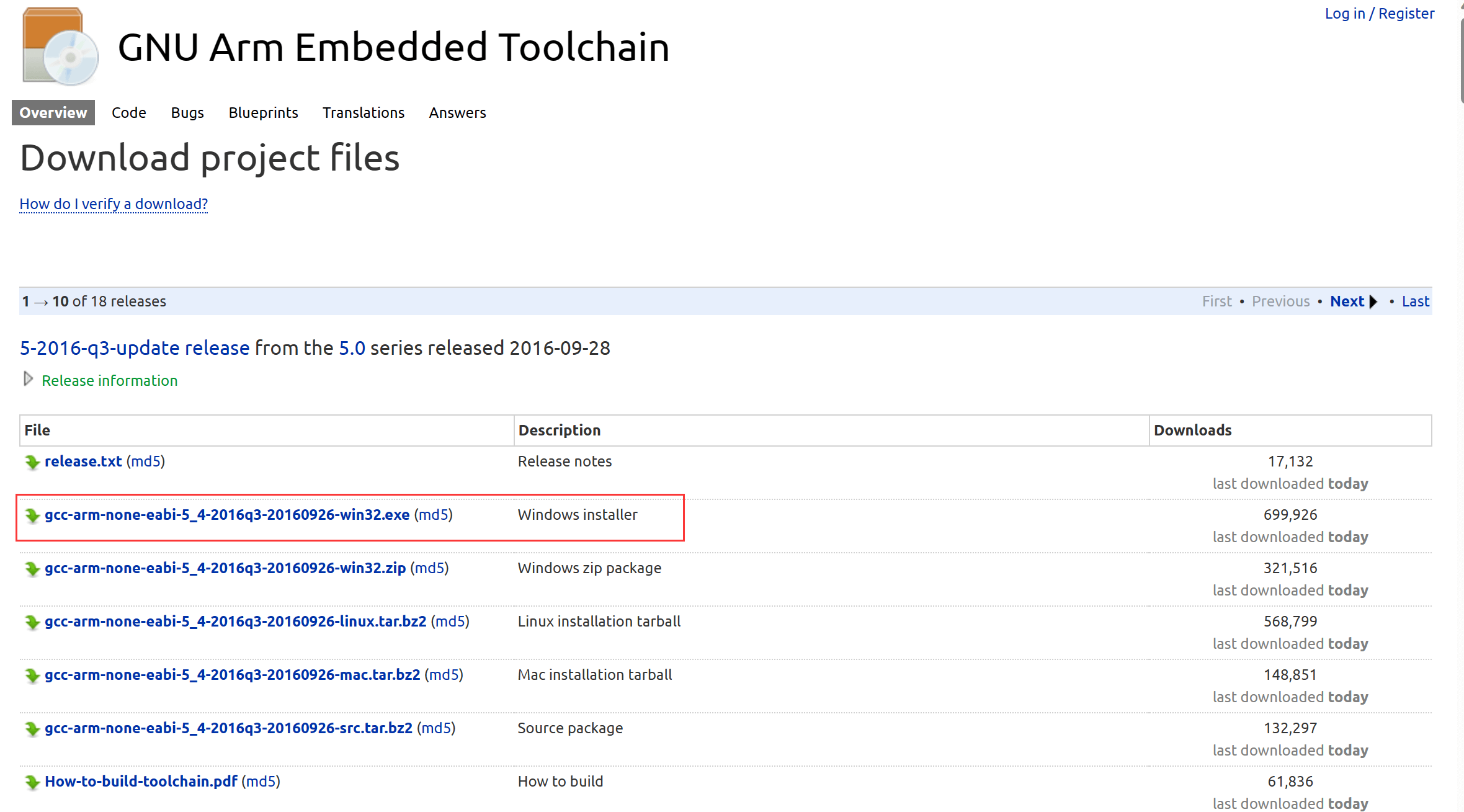1464x812 pixels.
Task: Click download arrow icon for win32.exe installer
Action: pos(32,515)
